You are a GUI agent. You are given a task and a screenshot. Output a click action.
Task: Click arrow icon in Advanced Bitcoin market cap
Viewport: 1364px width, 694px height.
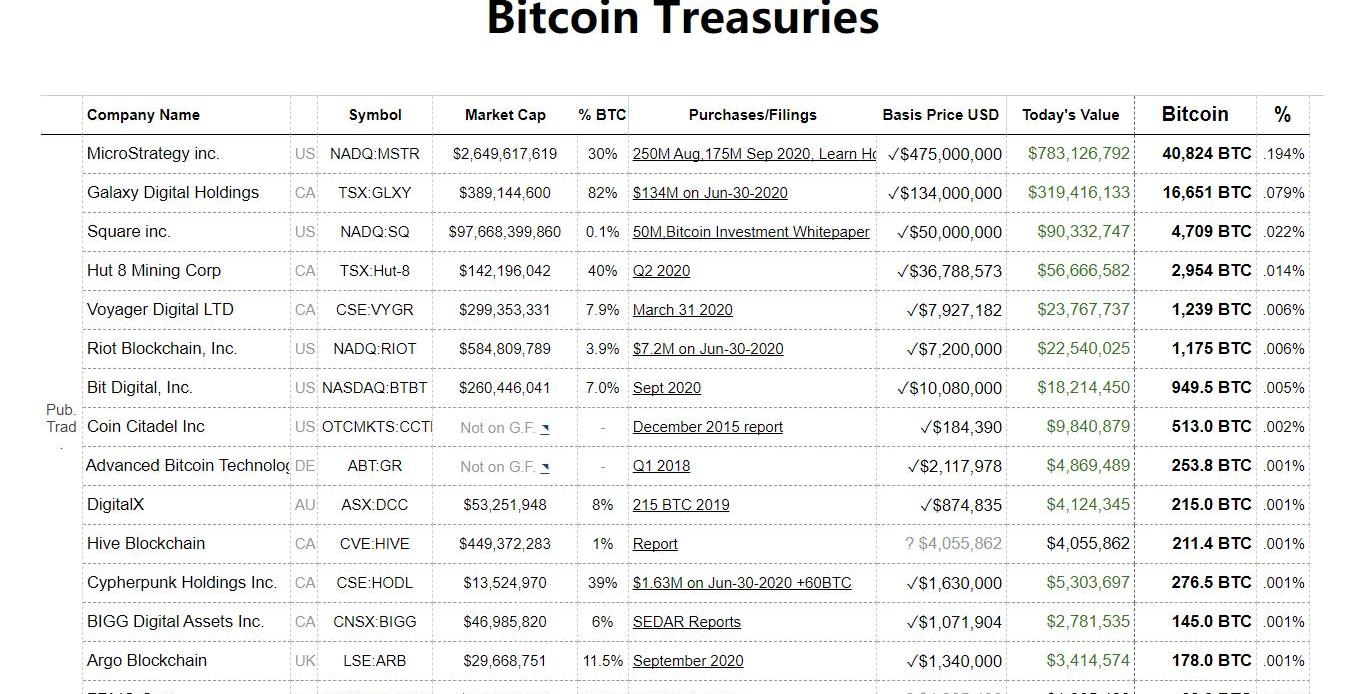(545, 467)
